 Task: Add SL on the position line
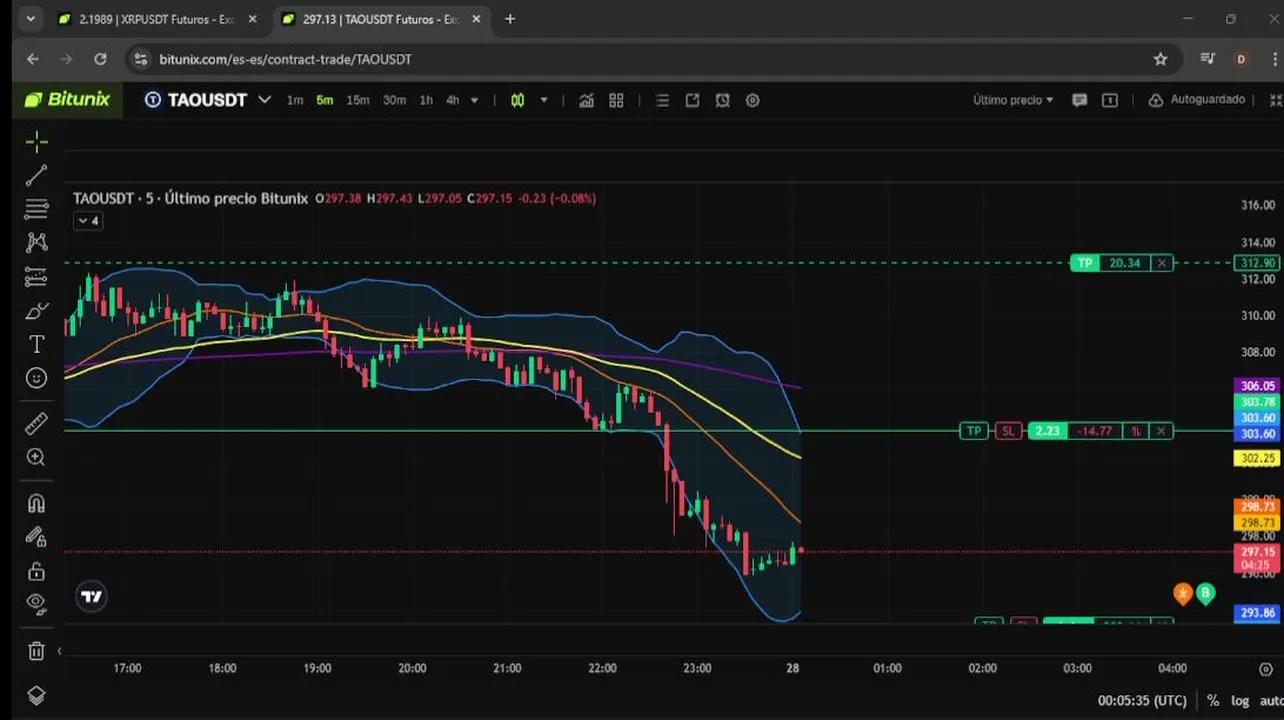pos(1008,431)
